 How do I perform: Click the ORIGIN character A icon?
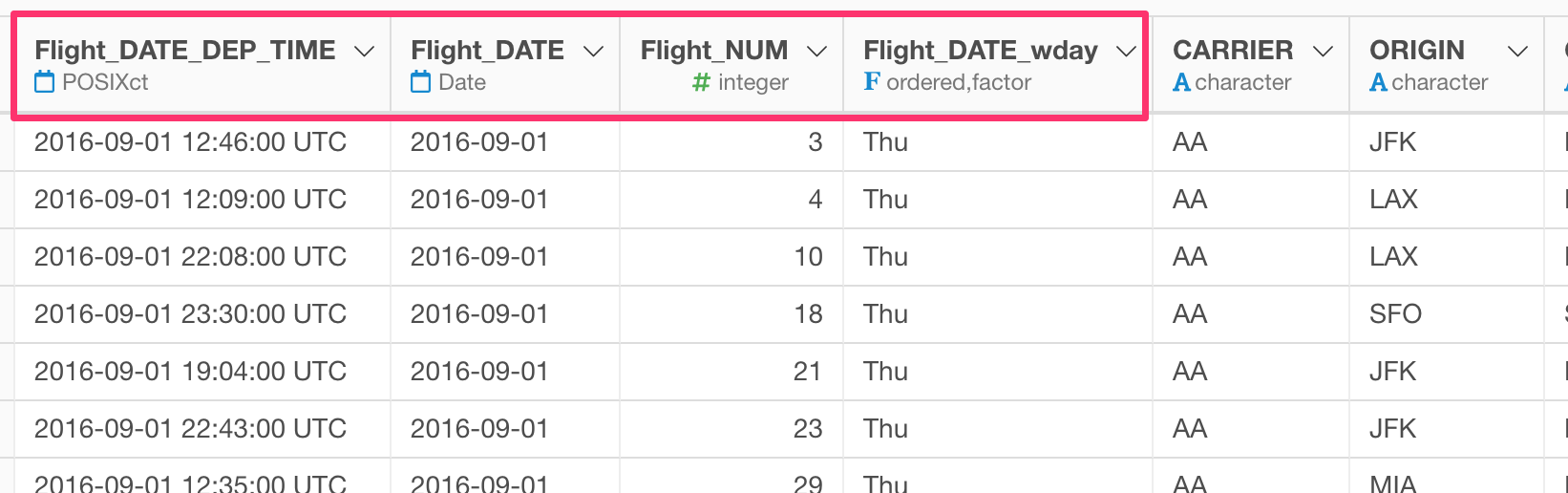[x=1378, y=83]
